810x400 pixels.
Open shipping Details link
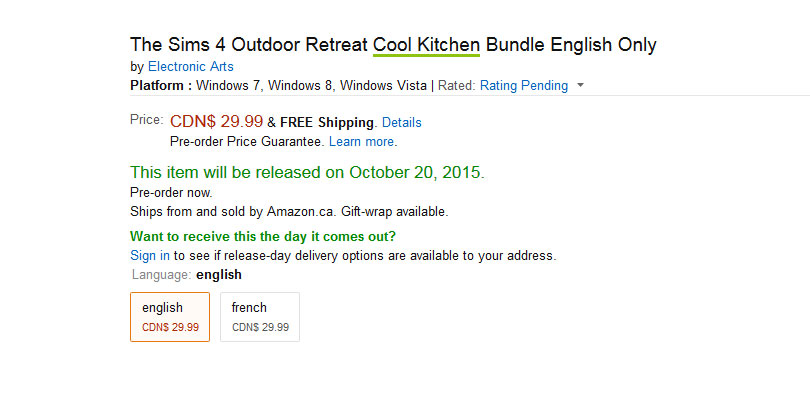(x=402, y=122)
